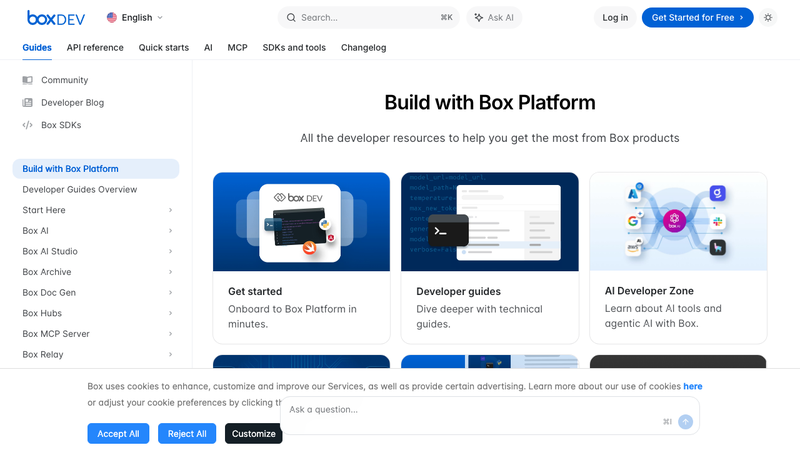Click Reject All cookies button

[x=187, y=434]
